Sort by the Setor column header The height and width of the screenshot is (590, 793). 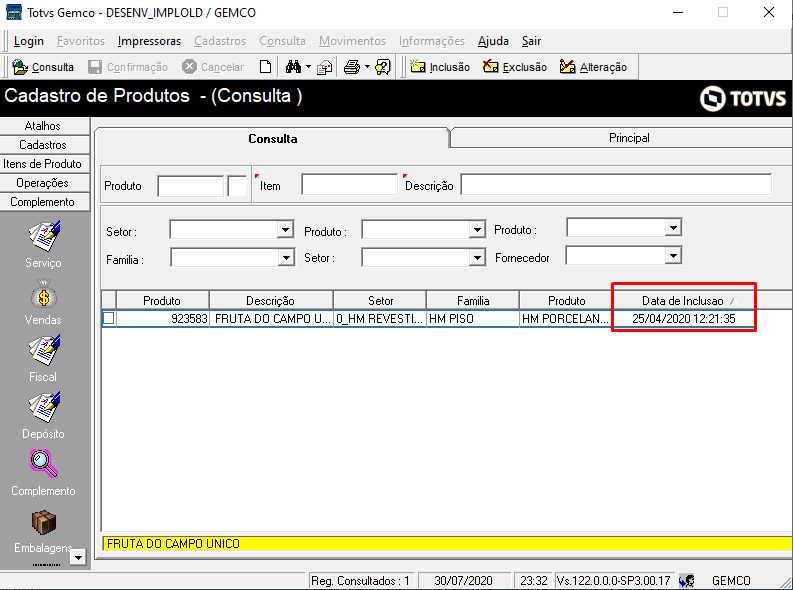380,301
